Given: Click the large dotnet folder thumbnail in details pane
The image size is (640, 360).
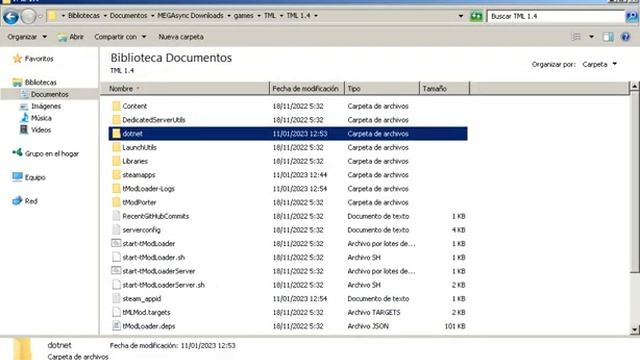Looking at the screenshot, I should click(22, 349).
